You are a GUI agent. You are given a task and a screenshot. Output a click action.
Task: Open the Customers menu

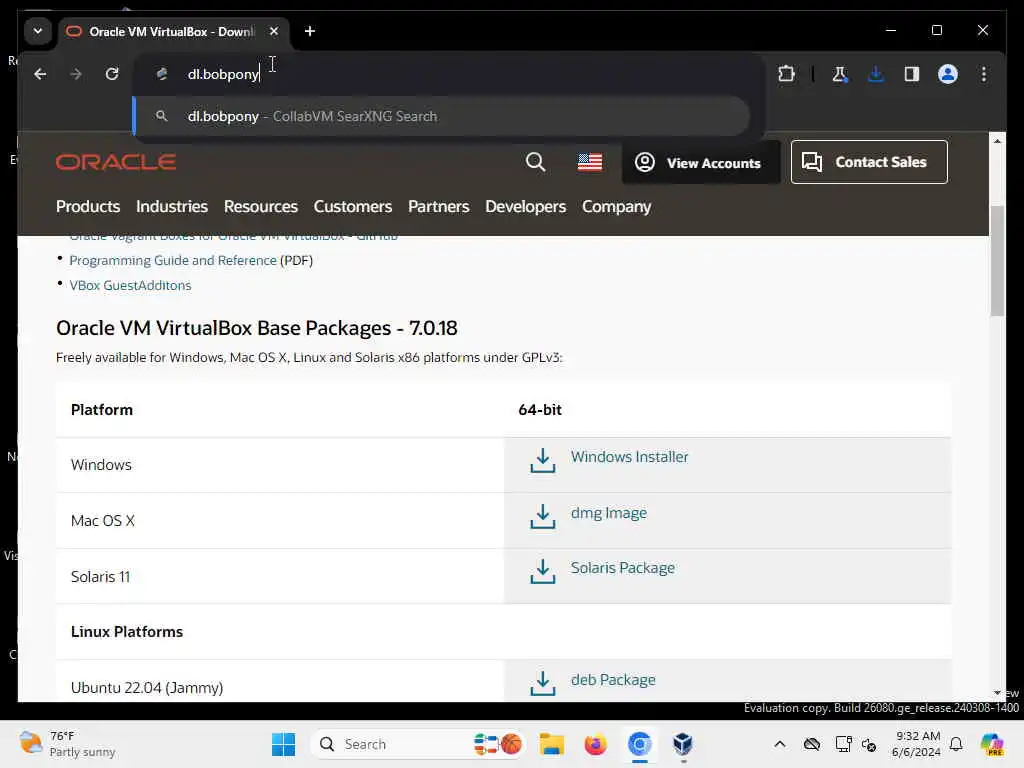(353, 206)
